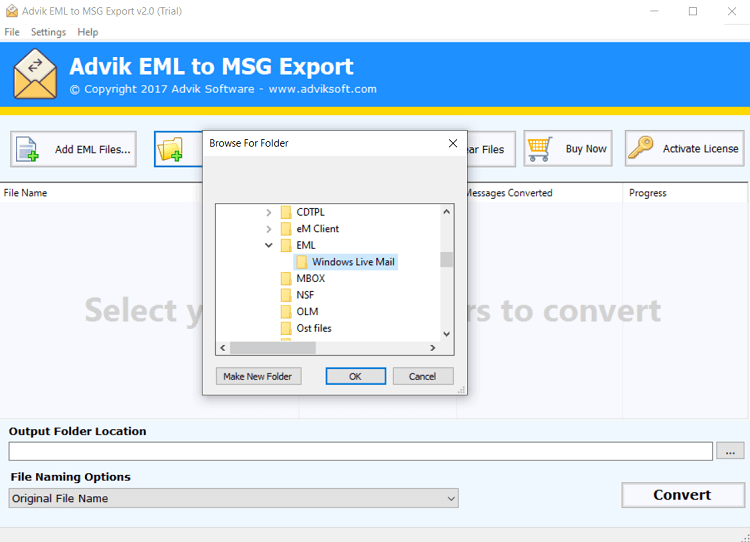750x542 pixels.
Task: Click the EML folder icon
Action: 286,245
